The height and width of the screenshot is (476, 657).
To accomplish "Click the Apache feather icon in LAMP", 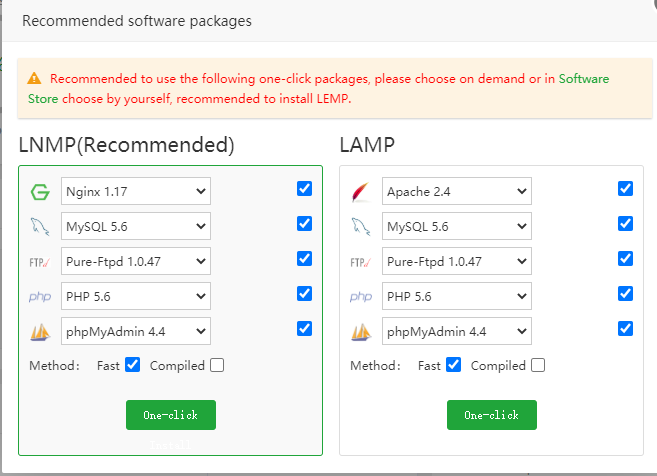I will [361, 192].
